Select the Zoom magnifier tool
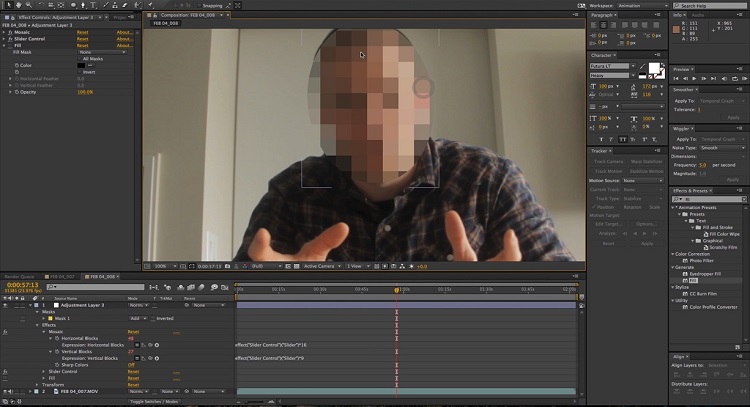This screenshot has height=407, width=750. tap(29, 5)
